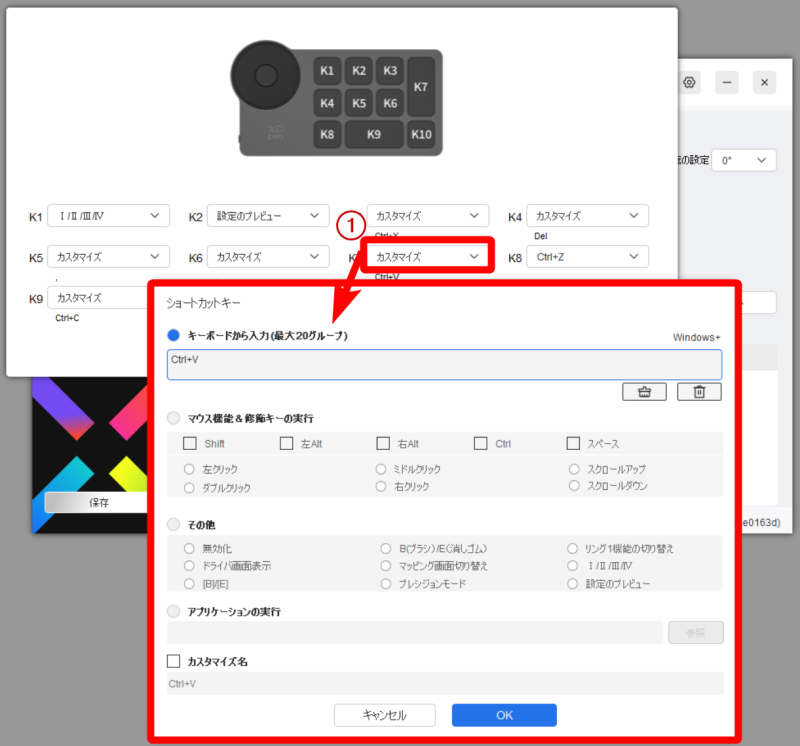This screenshot has width=800, height=746.
Task: Open the 0° rotation dropdown
Action: pos(743,161)
